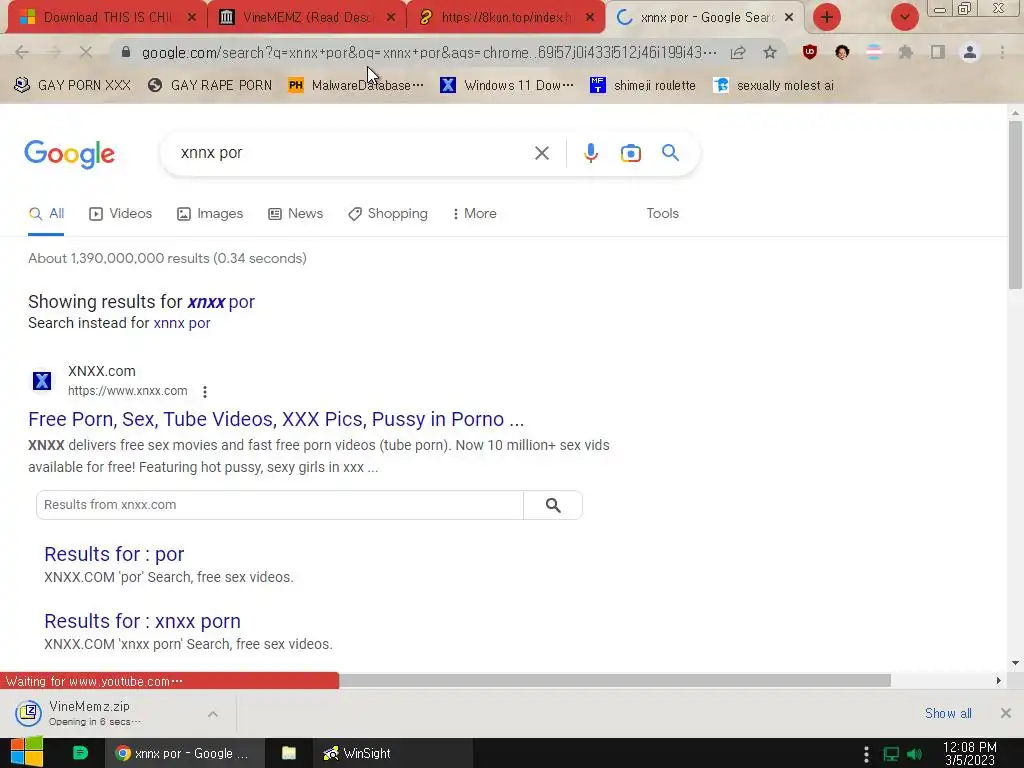The height and width of the screenshot is (768, 1024).
Task: Click the avatar face extension icon
Action: click(842, 52)
